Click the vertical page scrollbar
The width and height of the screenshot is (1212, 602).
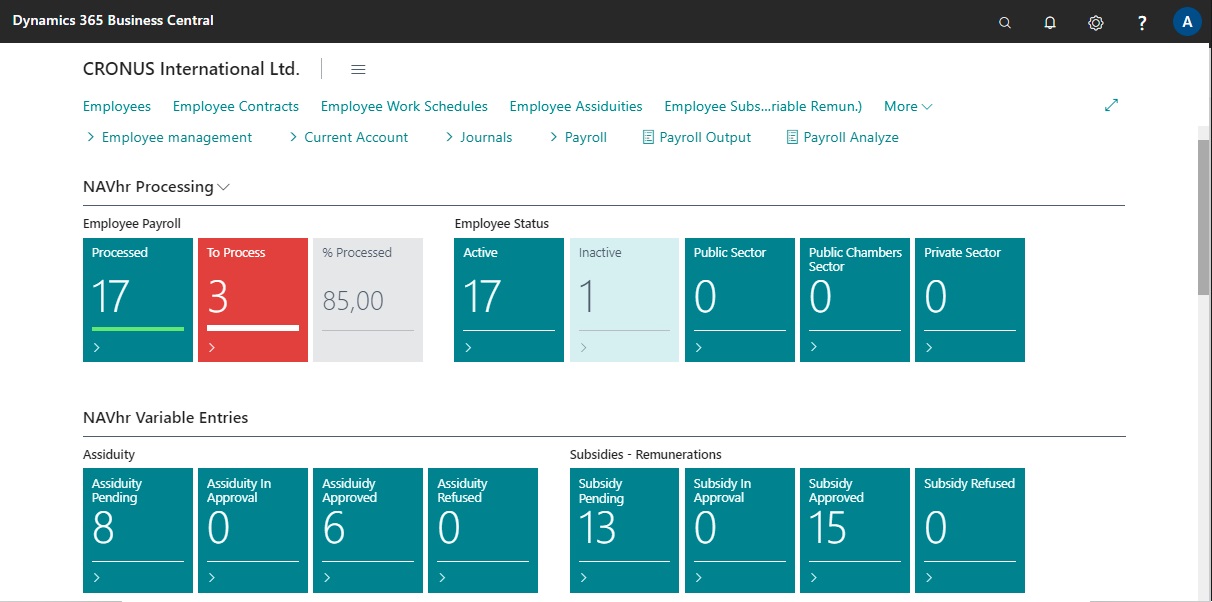pyautogui.click(x=1204, y=218)
